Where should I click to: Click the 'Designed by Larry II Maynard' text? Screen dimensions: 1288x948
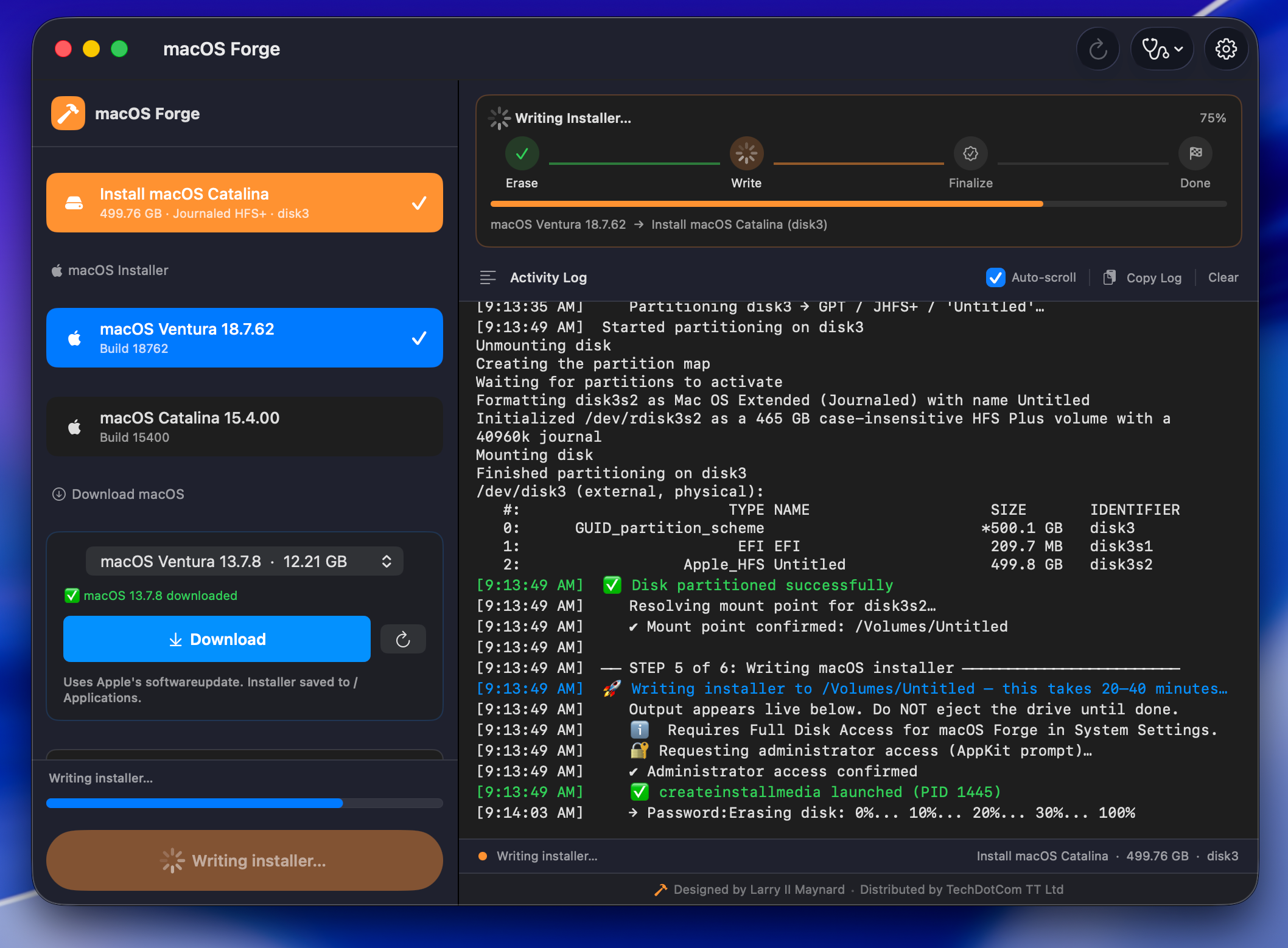point(759,890)
